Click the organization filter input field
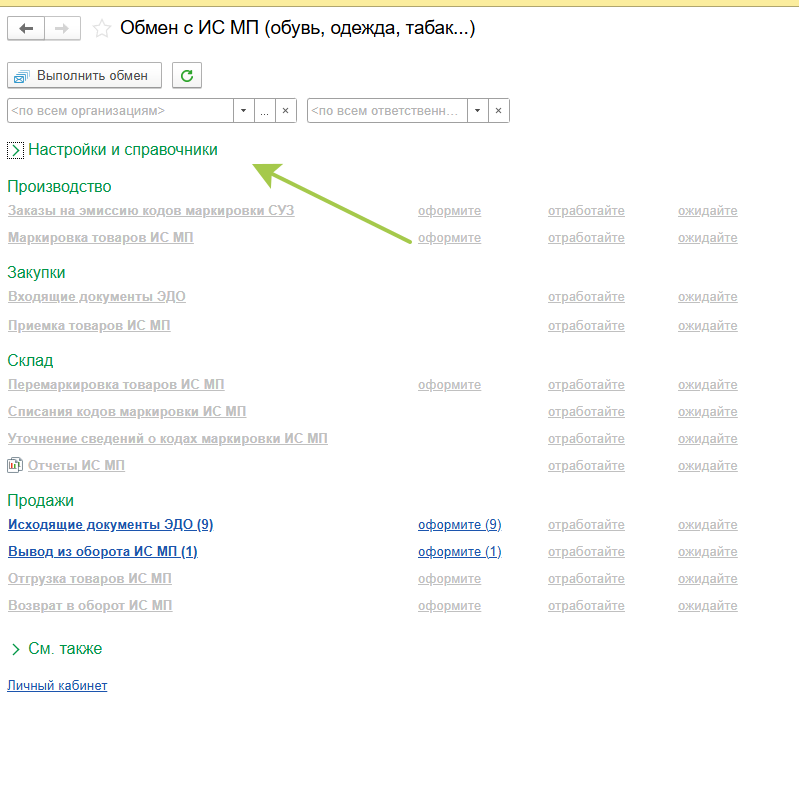 point(120,110)
